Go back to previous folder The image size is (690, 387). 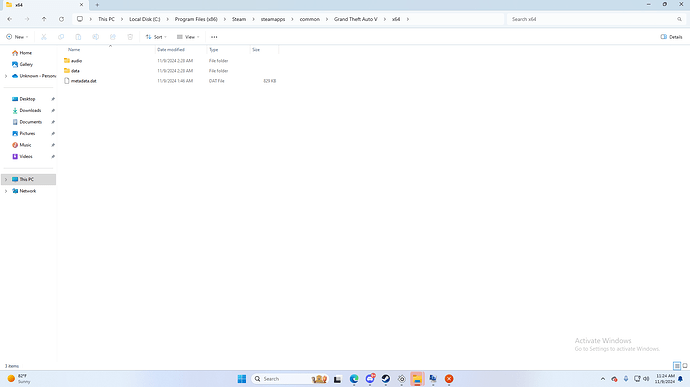coord(10,19)
